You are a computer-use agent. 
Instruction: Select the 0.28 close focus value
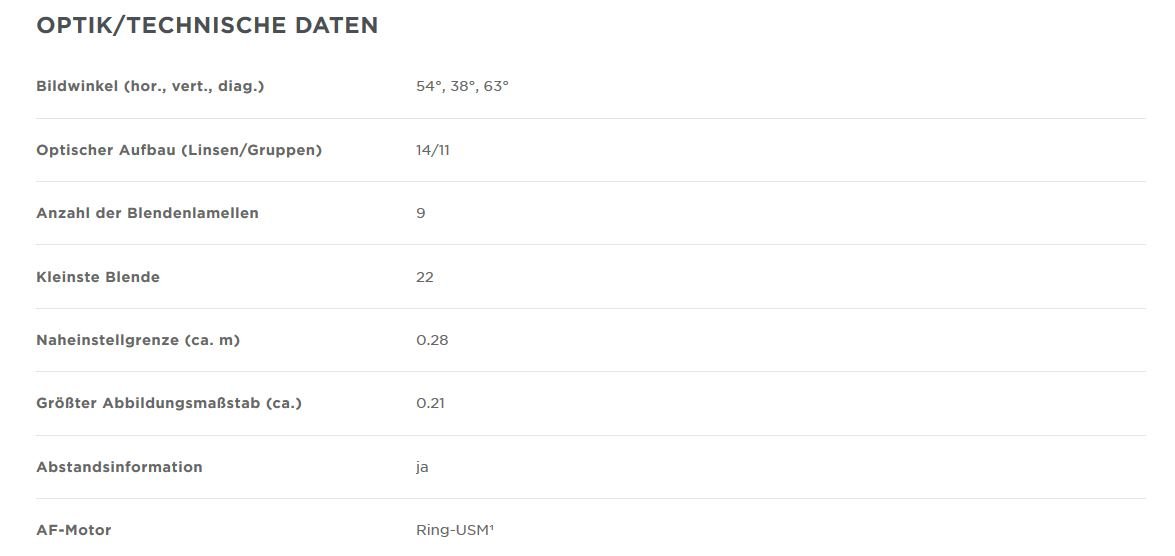(x=432, y=340)
